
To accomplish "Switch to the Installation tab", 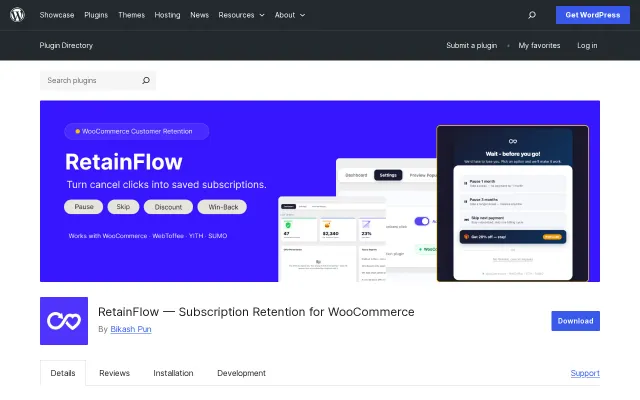I will click(173, 373).
